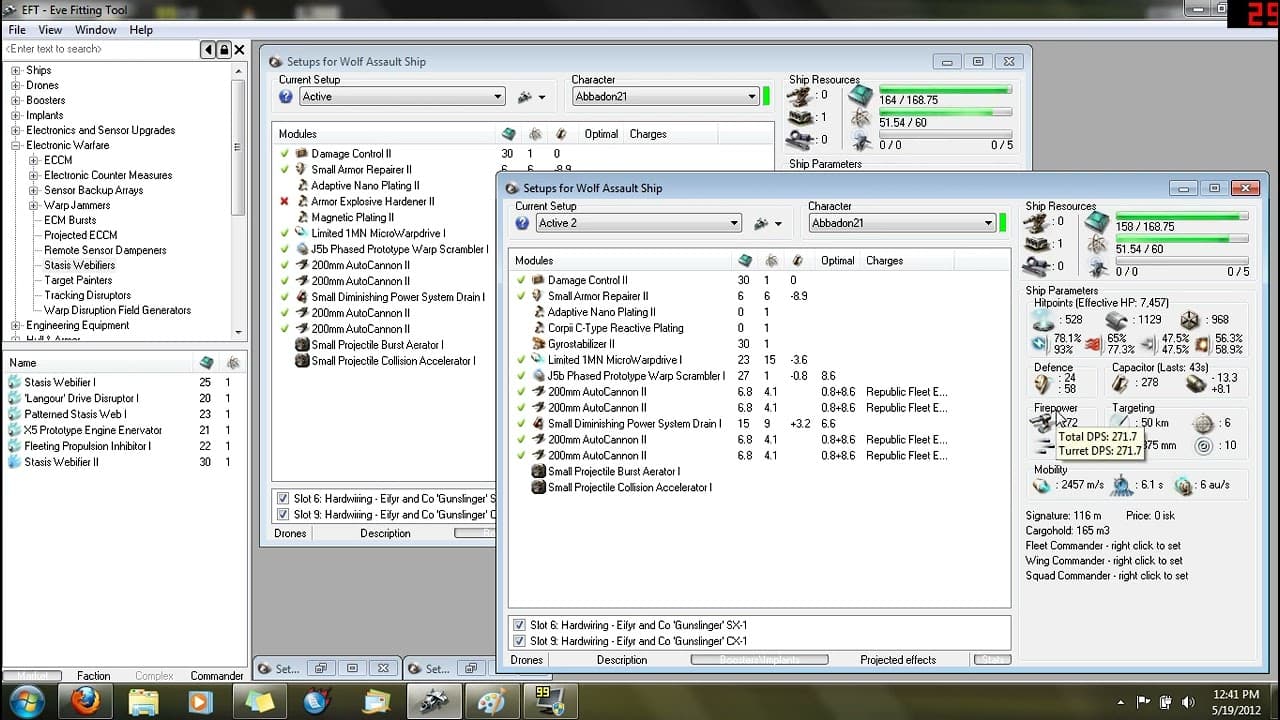Toggle J5b Phased Prototype Warp Scrambler I in front window
The height and width of the screenshot is (720, 1280).
(521, 376)
